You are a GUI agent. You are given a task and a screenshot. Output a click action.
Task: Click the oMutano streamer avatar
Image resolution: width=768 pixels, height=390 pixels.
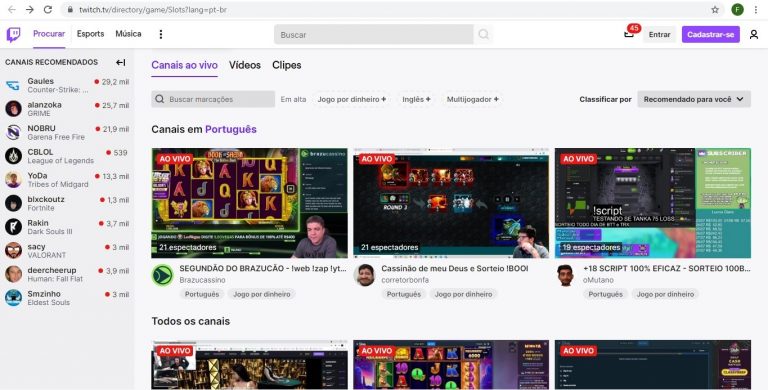point(566,275)
